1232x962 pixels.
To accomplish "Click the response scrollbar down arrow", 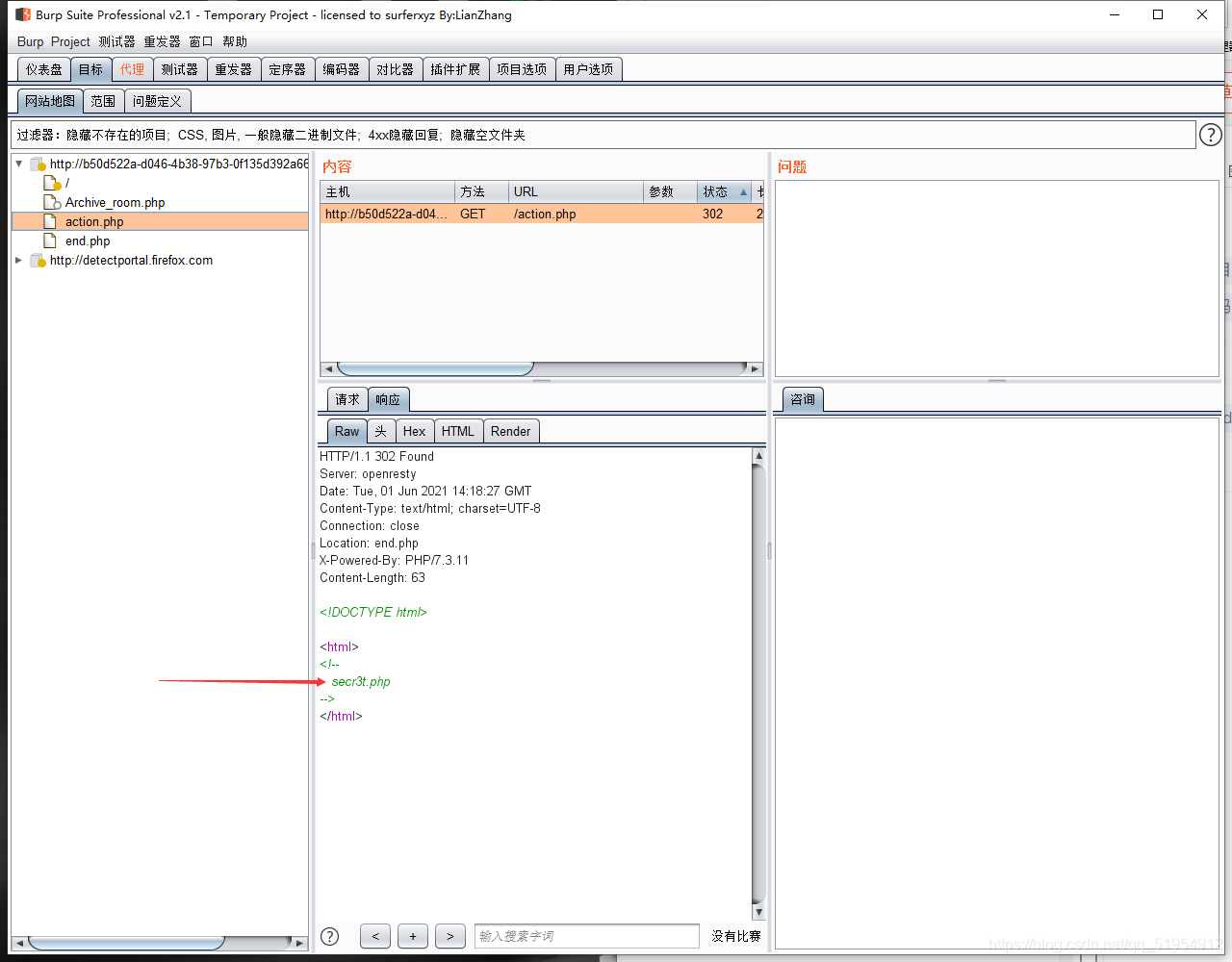I will (758, 912).
